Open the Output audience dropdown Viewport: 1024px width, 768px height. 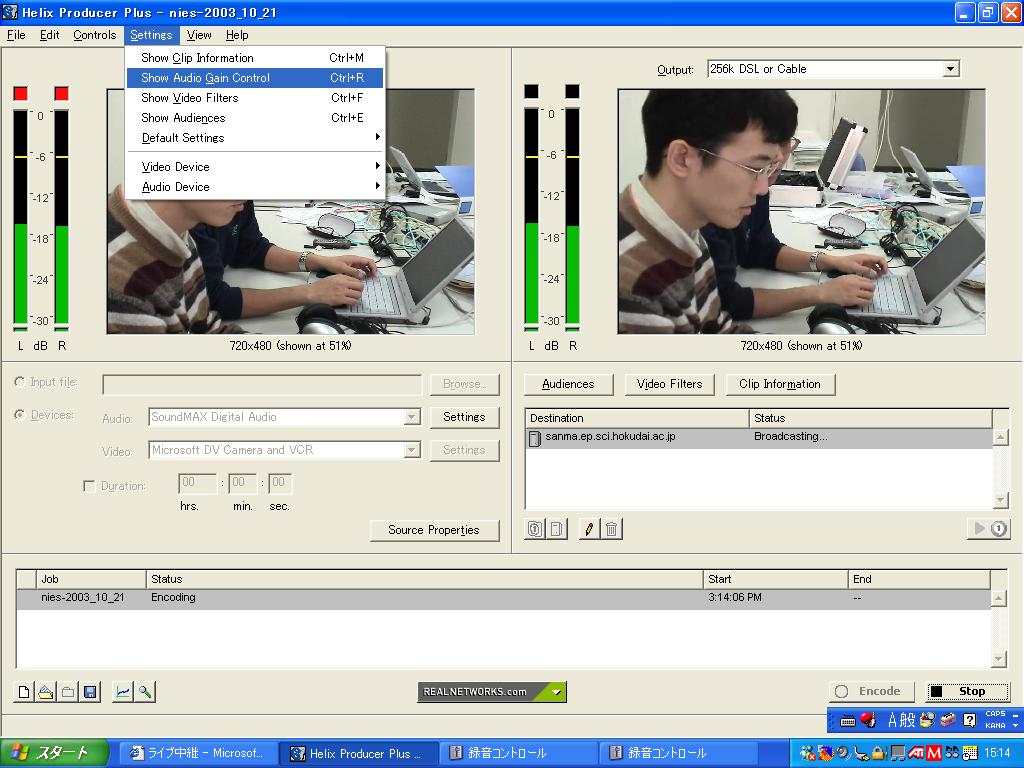951,69
